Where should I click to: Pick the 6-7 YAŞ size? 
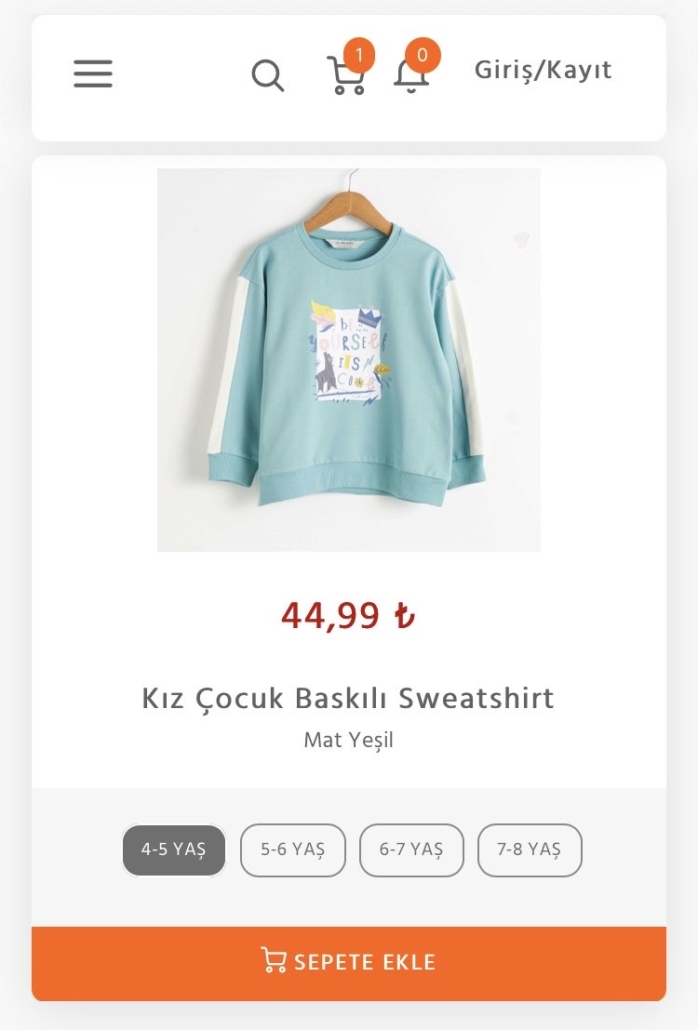(411, 850)
